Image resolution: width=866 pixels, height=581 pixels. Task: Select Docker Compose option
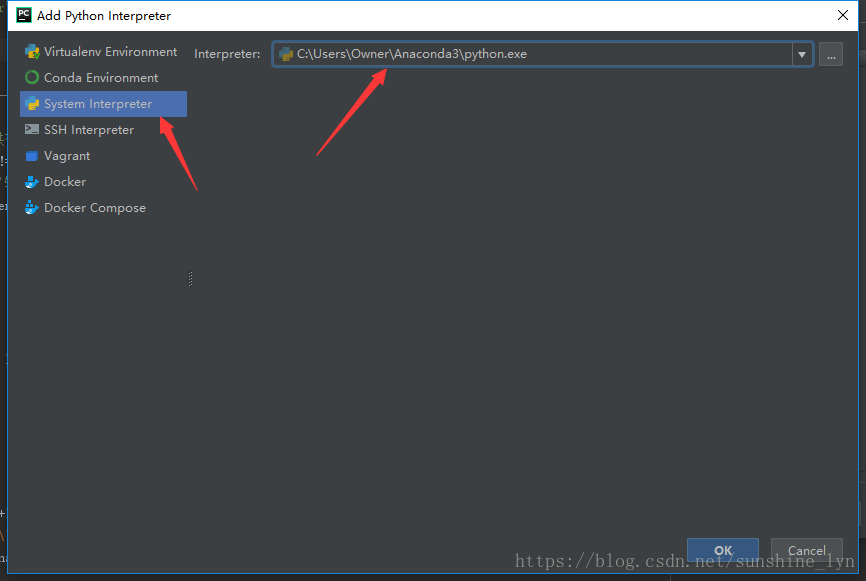pos(103,208)
